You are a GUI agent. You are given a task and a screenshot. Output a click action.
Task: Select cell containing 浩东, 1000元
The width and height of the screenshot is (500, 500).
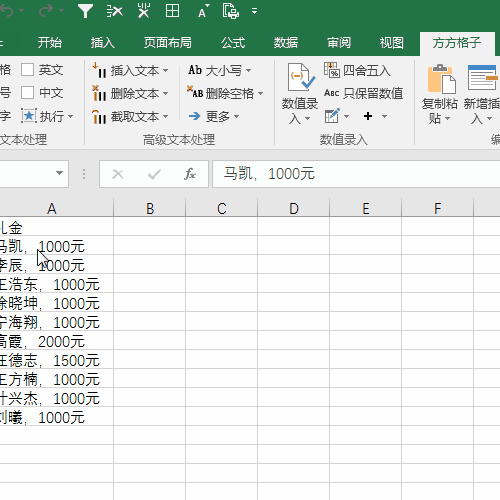pyautogui.click(x=56, y=284)
